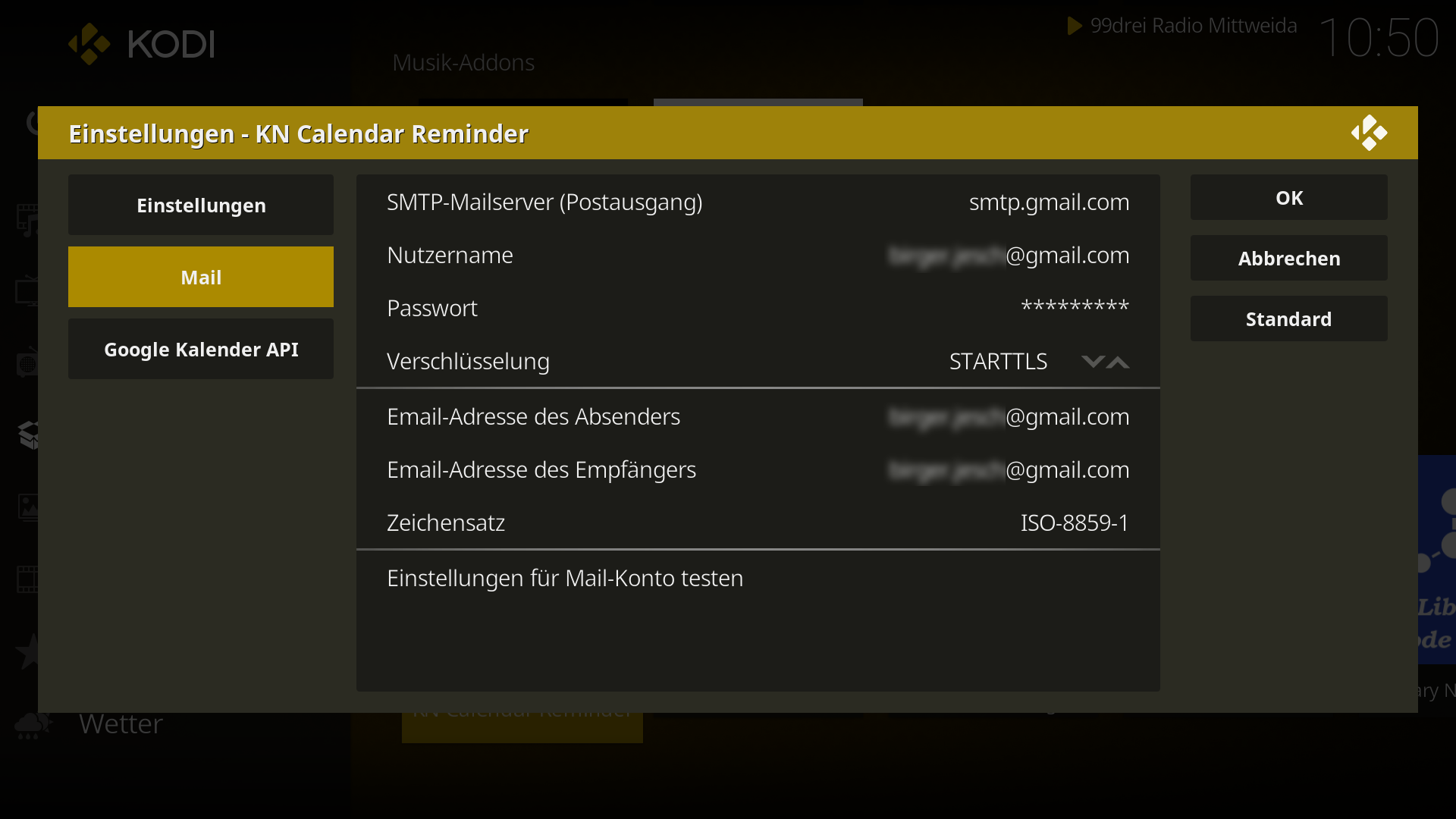Click the play indicator icon at top
The height and width of the screenshot is (819, 1456).
1075,26
